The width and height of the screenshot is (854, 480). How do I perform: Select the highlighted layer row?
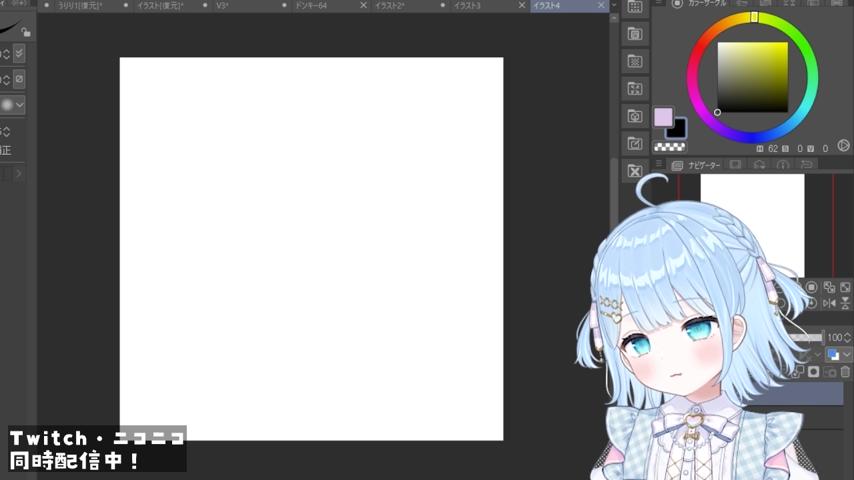(795, 393)
